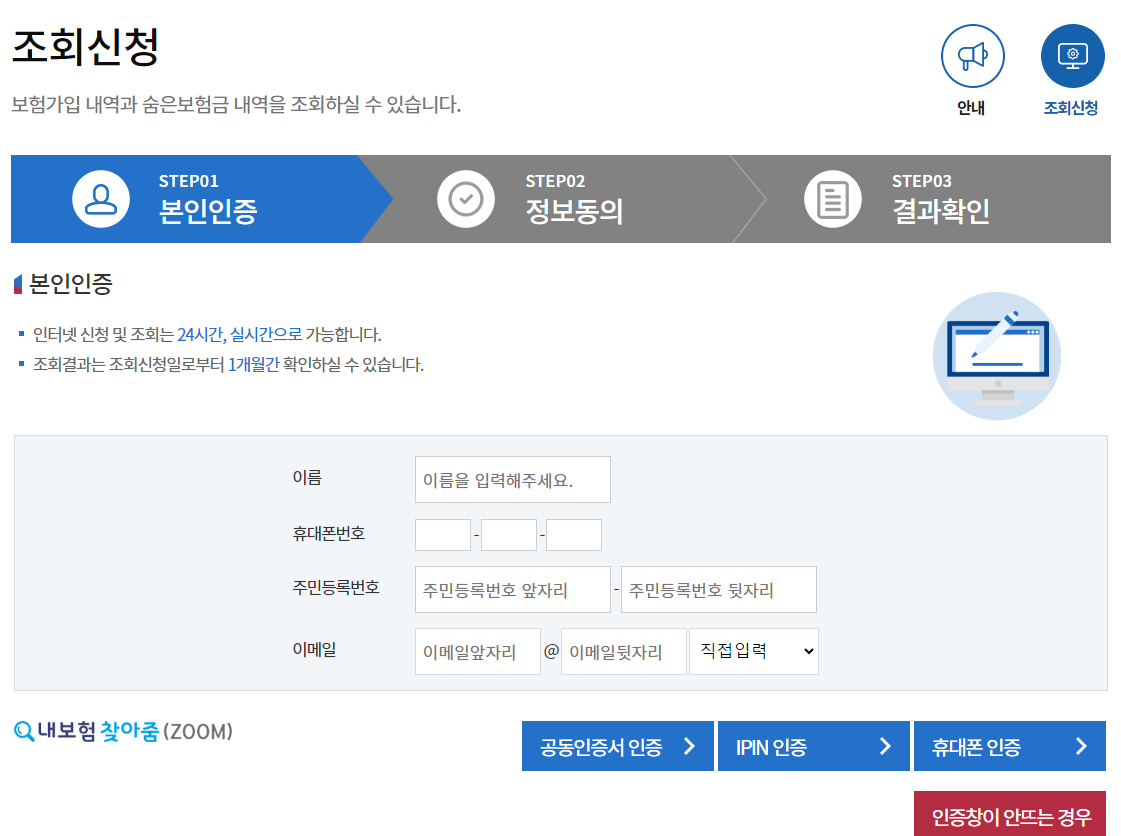Focus the first 휴대폰번호 box
This screenshot has height=836, width=1121.
pos(443,535)
